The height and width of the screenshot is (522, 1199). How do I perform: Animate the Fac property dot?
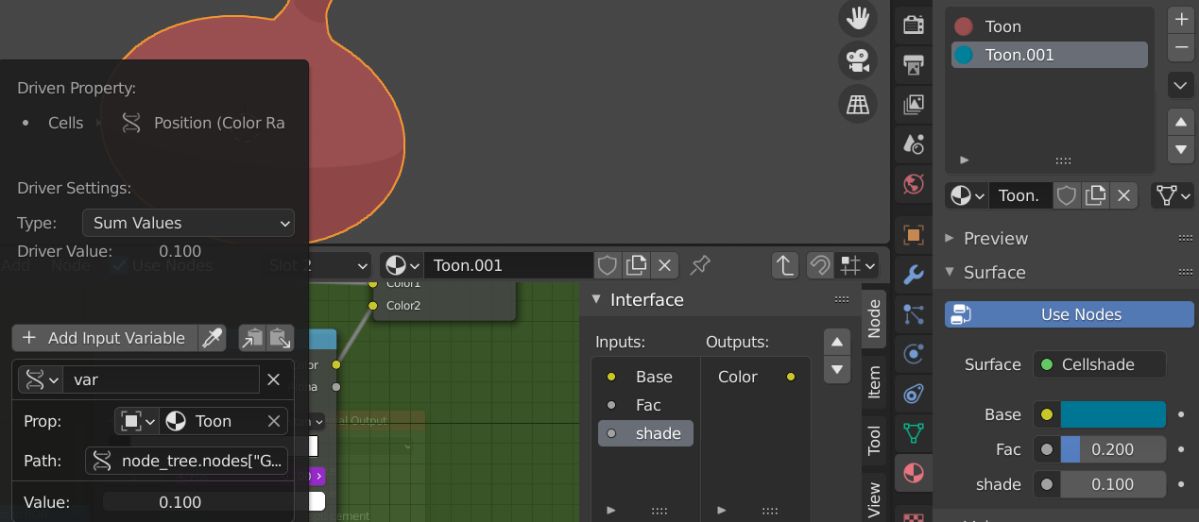[1181, 449]
